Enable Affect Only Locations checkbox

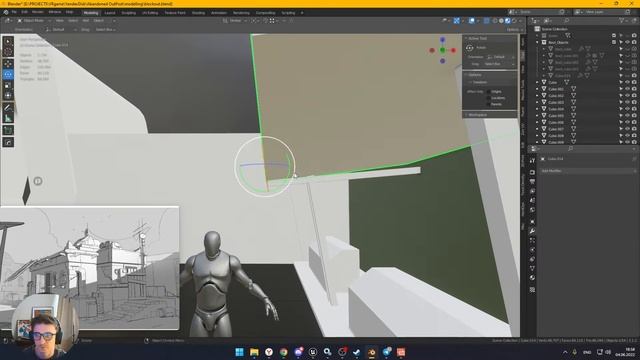(488, 98)
